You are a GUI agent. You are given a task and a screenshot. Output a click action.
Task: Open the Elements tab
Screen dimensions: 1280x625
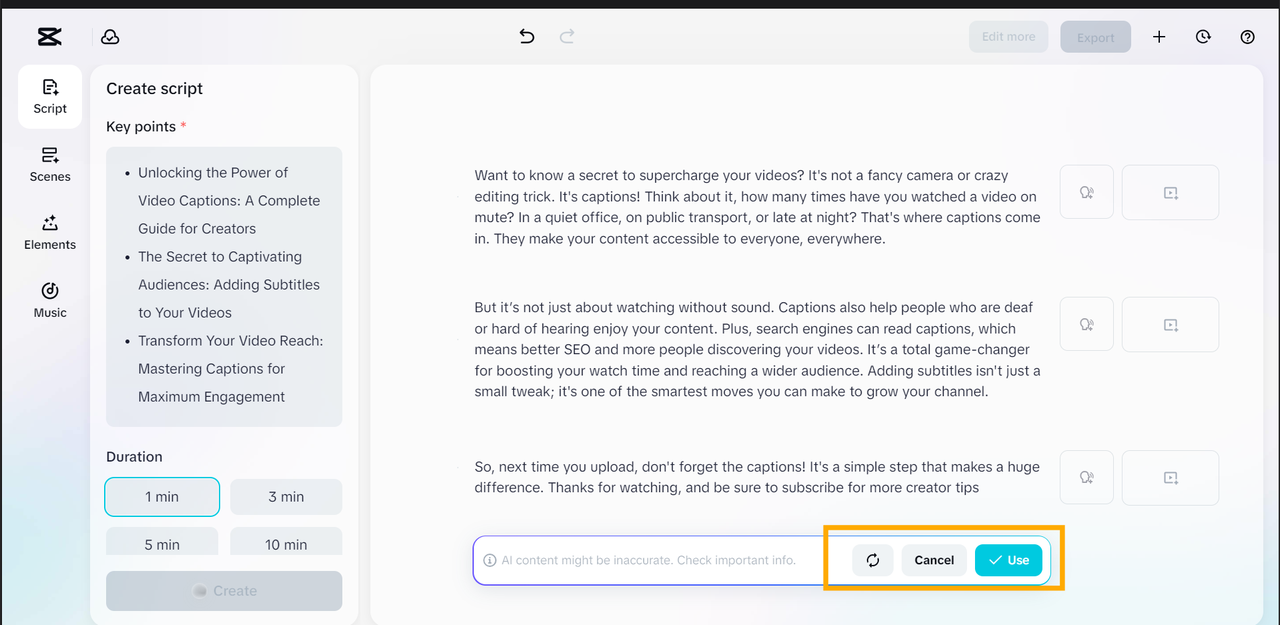50,233
